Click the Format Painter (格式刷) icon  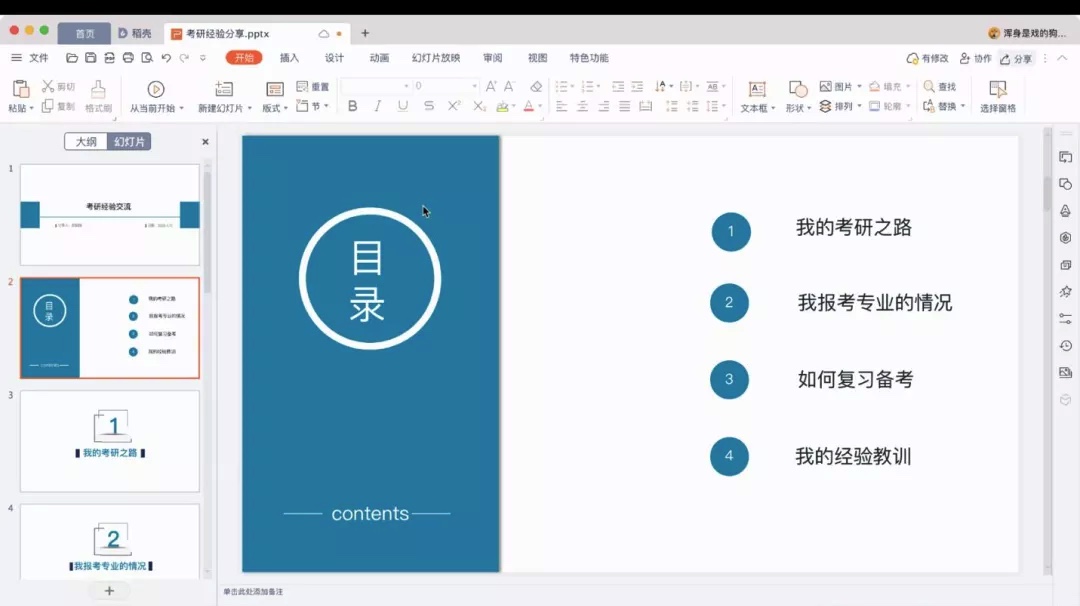click(98, 90)
